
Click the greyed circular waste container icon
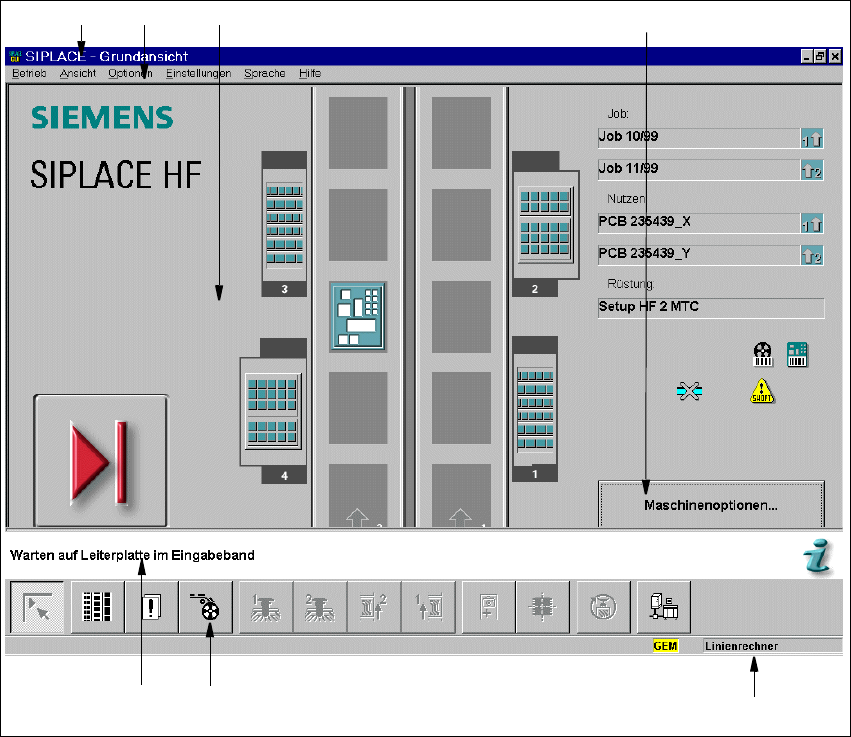[604, 607]
